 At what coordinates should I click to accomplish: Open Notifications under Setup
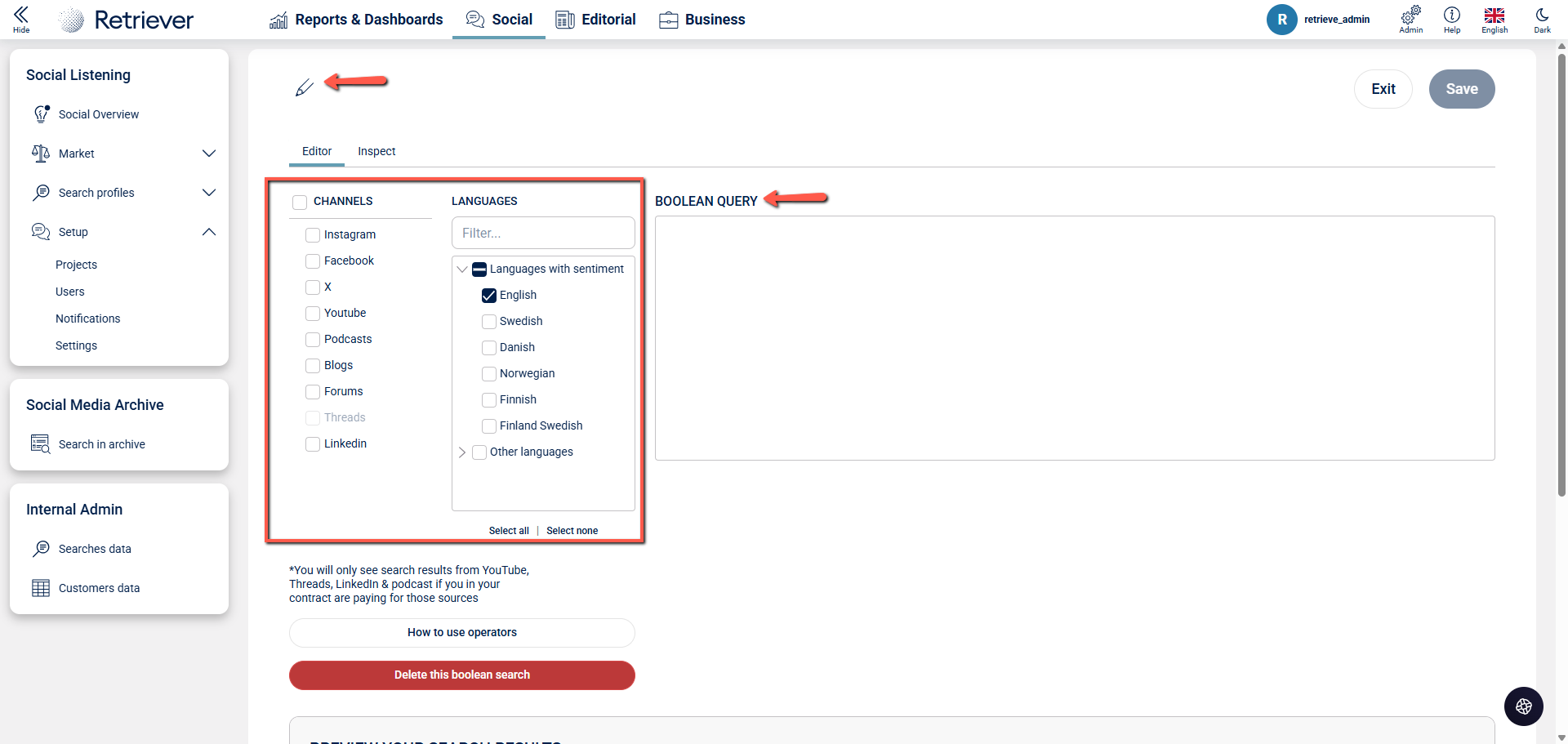point(87,319)
